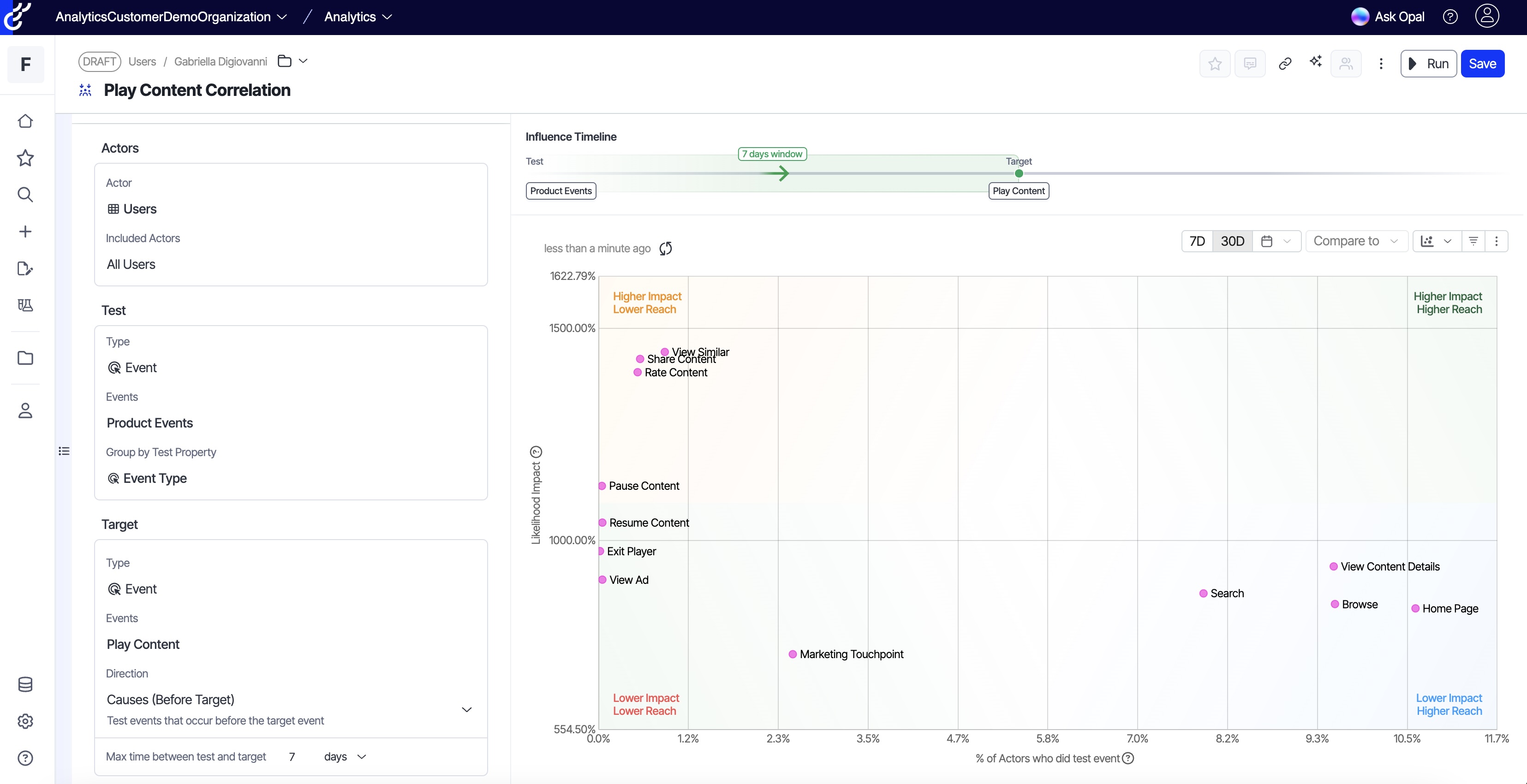The image size is (1527, 784).
Task: Open the comments icon button
Action: click(1250, 64)
